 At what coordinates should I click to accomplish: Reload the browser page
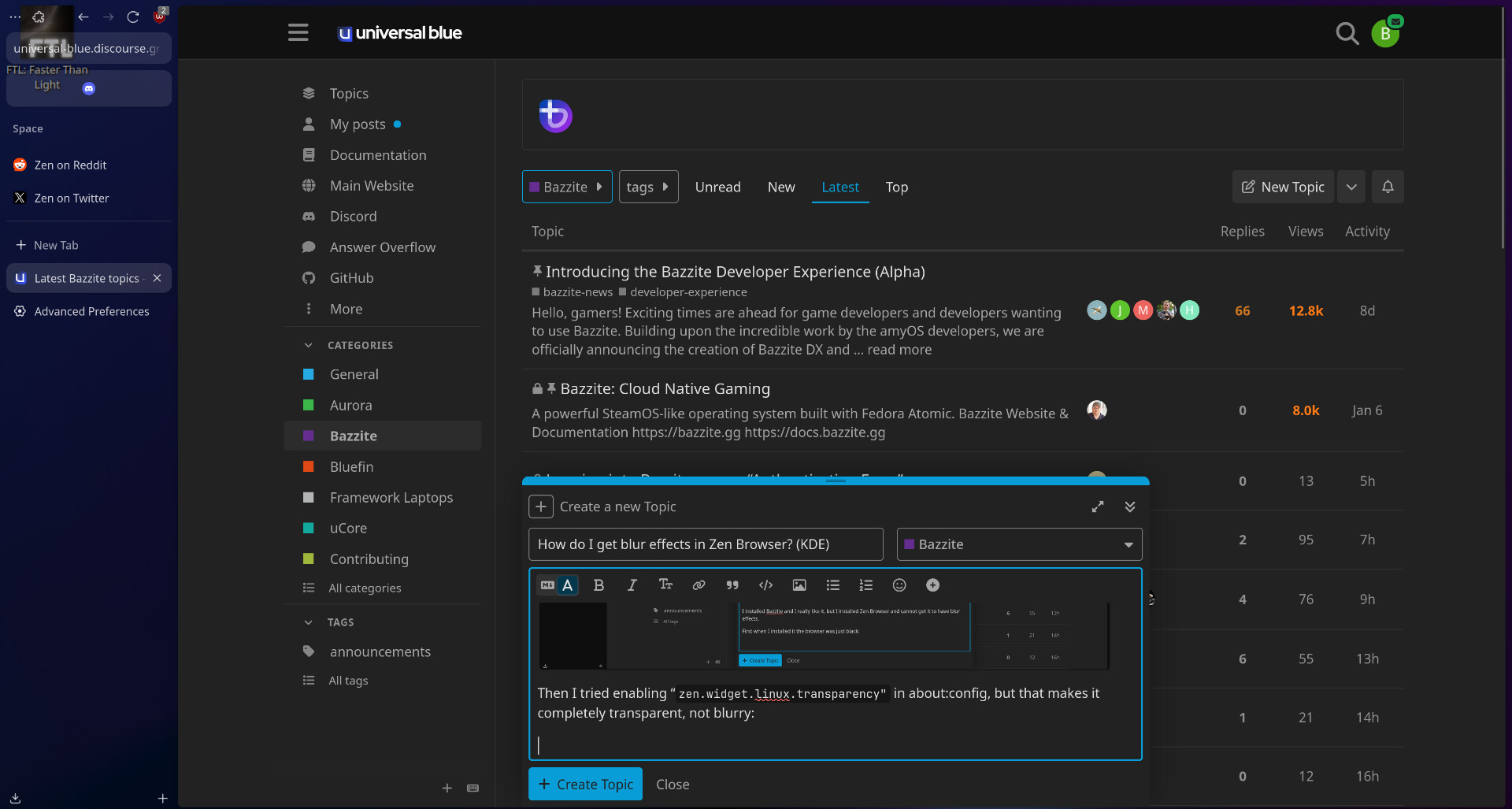(133, 17)
